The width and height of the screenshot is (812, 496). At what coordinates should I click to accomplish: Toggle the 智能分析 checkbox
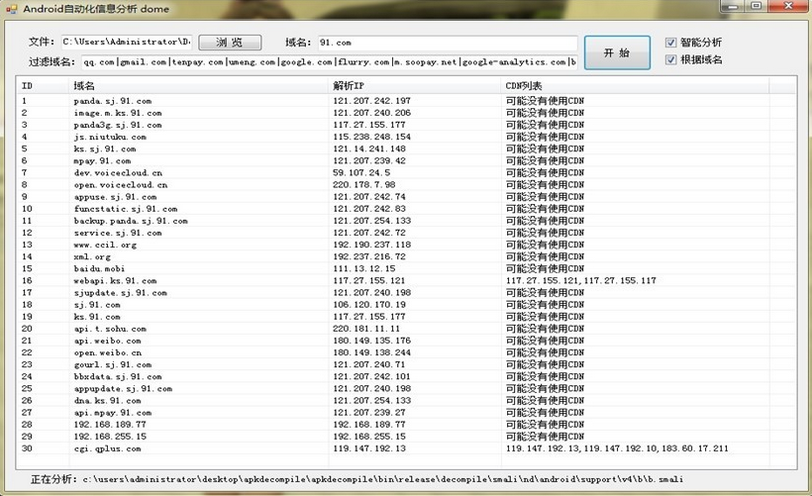[x=672, y=43]
